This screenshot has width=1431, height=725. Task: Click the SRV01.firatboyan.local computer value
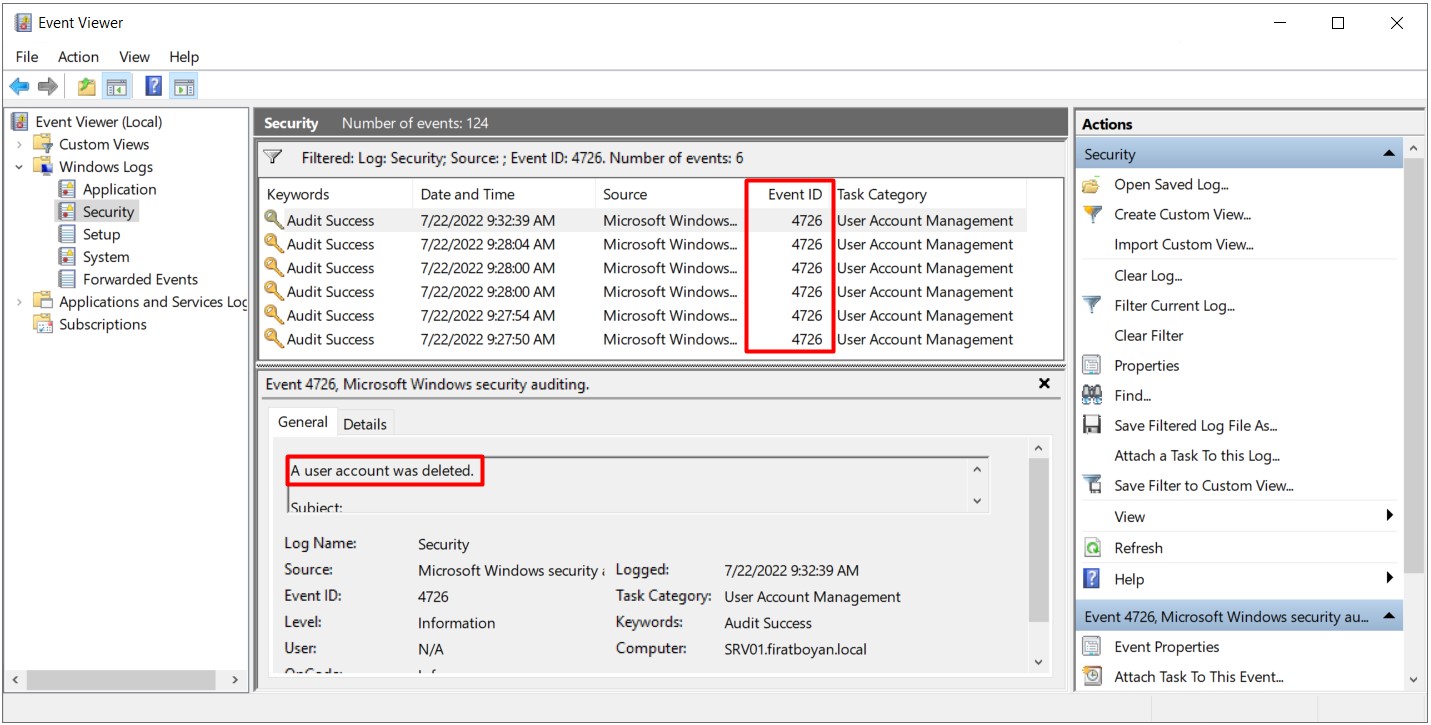[x=795, y=649]
